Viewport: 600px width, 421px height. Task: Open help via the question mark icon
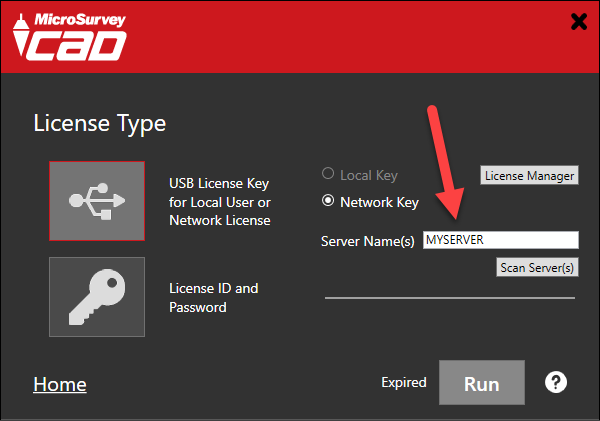[x=556, y=382]
